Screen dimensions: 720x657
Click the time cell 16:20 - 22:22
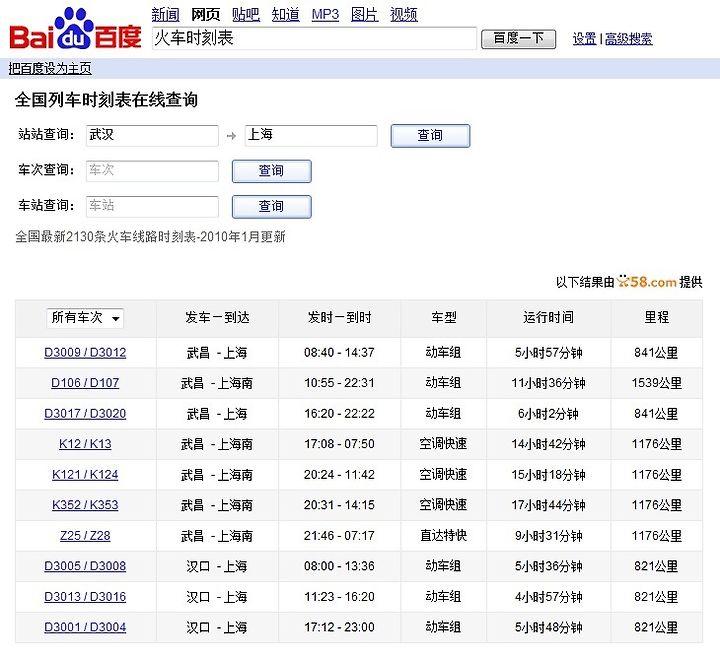pyautogui.click(x=339, y=414)
